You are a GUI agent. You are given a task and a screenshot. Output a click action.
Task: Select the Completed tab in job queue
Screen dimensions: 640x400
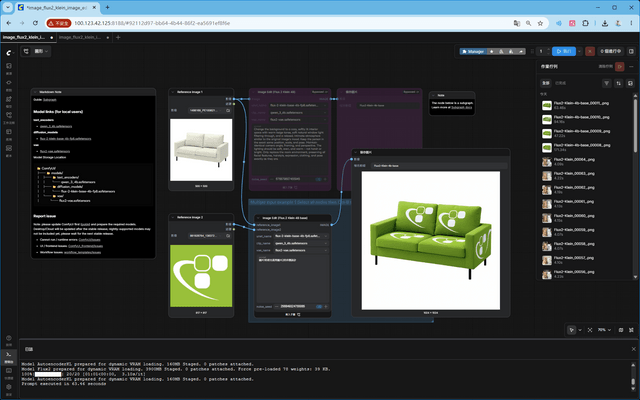[x=560, y=83]
